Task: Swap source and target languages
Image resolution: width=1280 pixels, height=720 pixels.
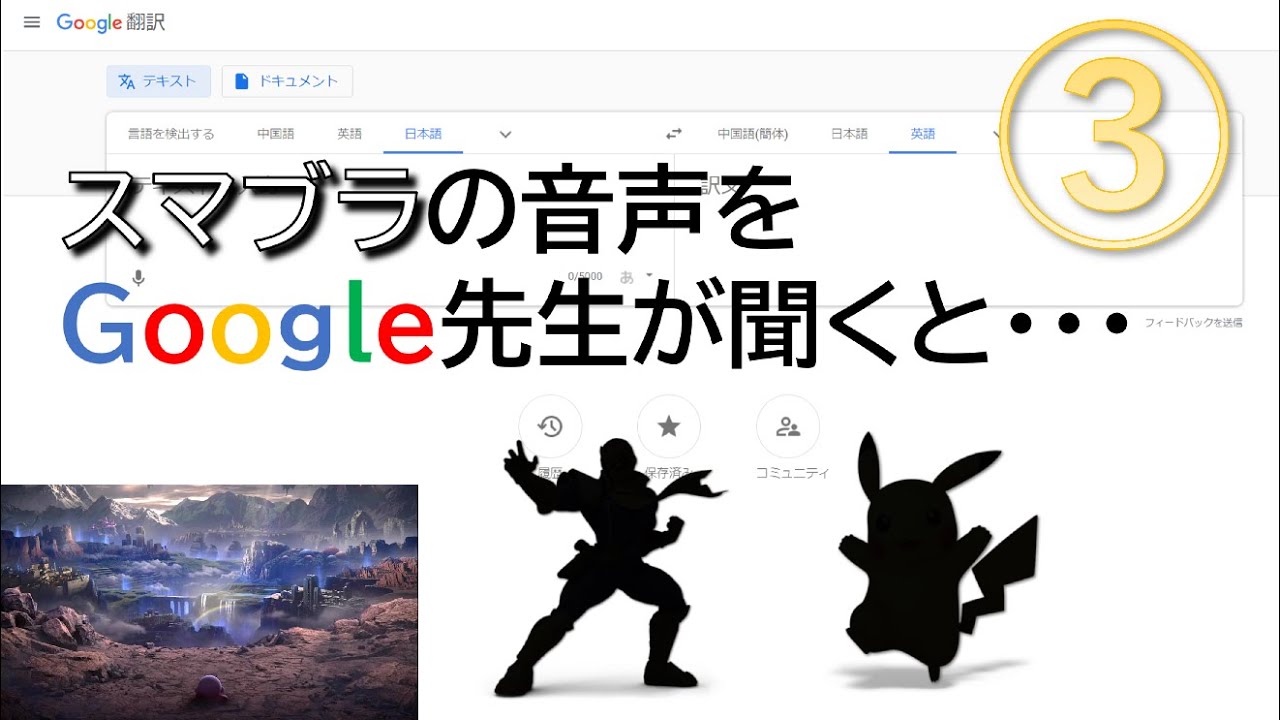Action: pyautogui.click(x=674, y=134)
